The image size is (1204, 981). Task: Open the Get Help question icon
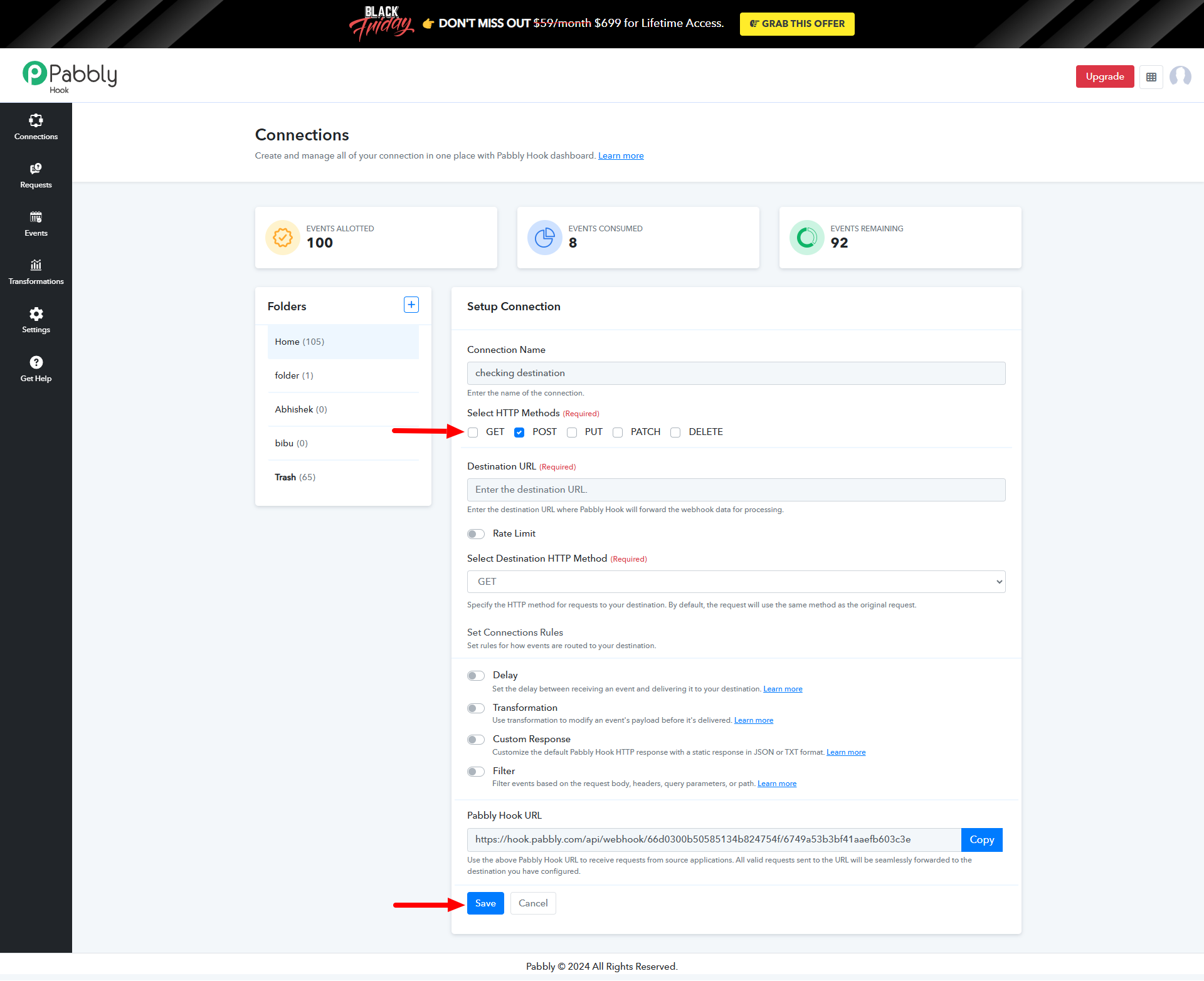pos(36,362)
